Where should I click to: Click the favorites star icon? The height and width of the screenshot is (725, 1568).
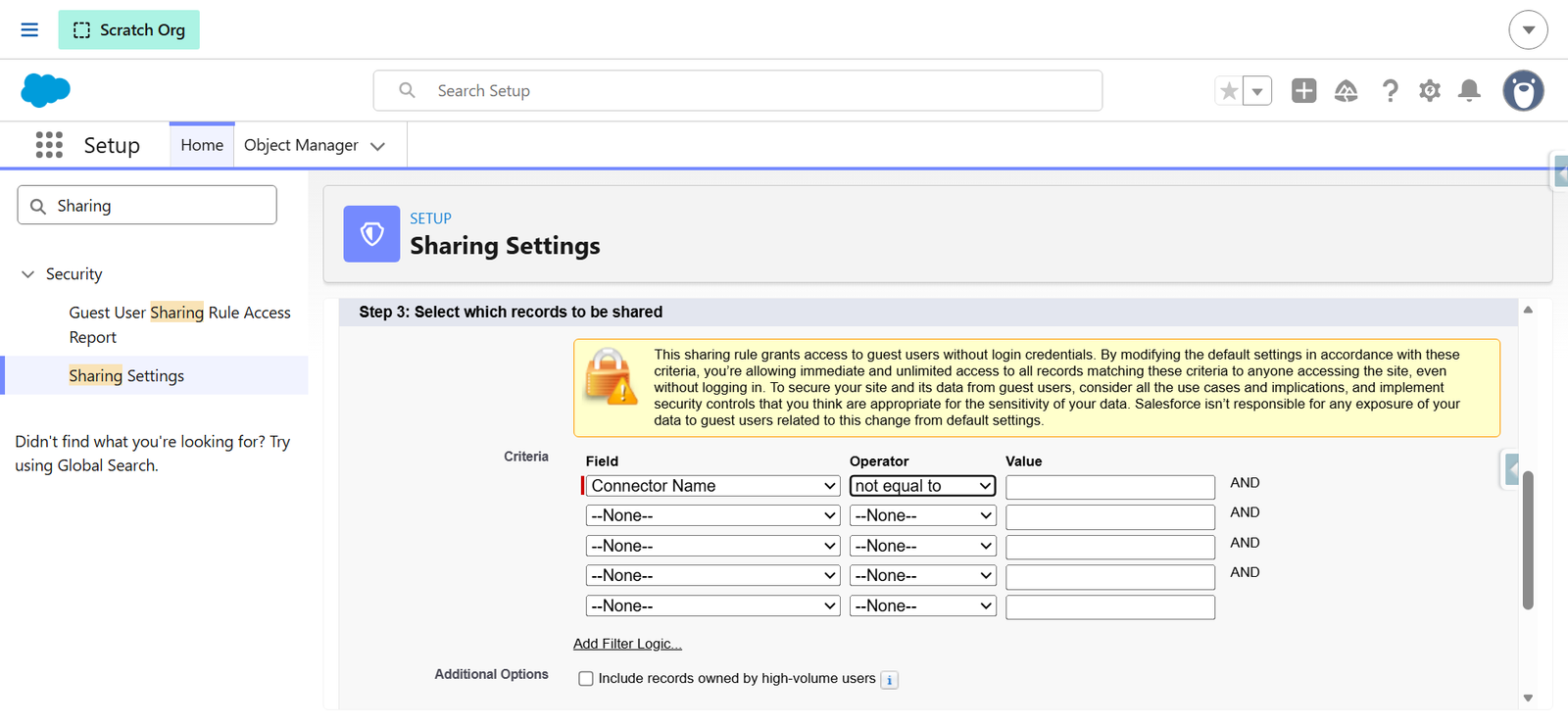pyautogui.click(x=1229, y=90)
